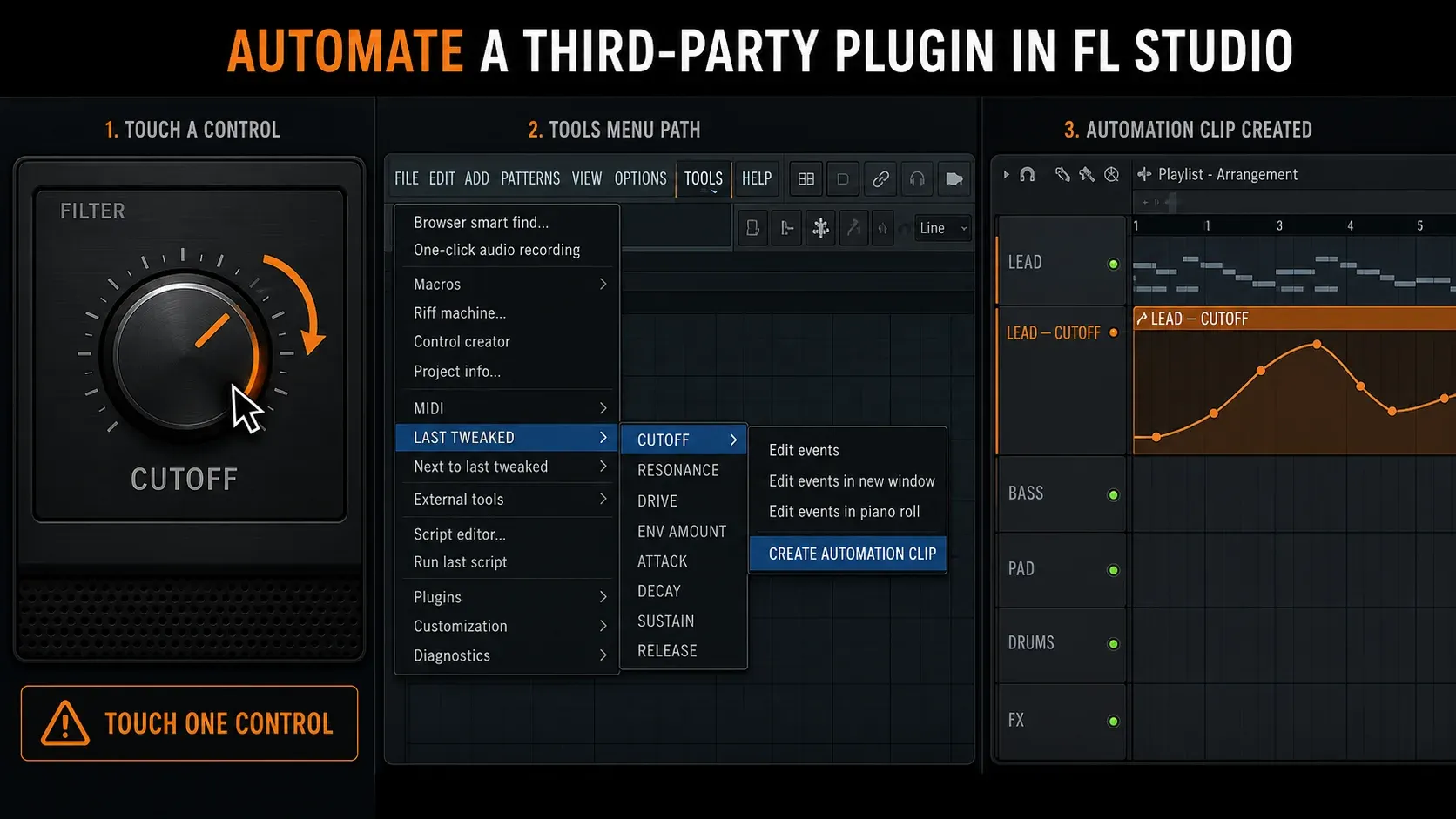This screenshot has height=819, width=1456.
Task: Select DECAY in the parameter list
Action: click(684, 591)
